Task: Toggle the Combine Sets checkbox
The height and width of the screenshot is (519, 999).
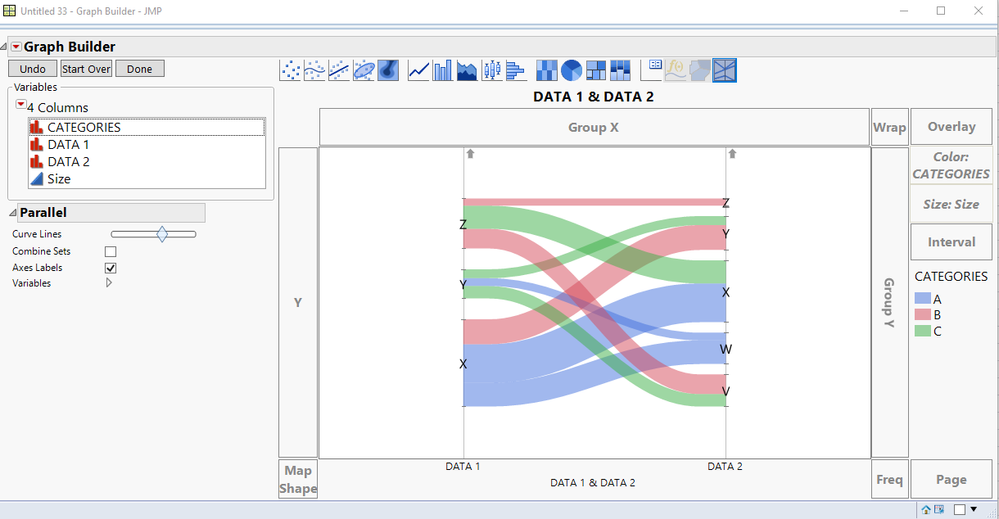Action: [x=111, y=252]
